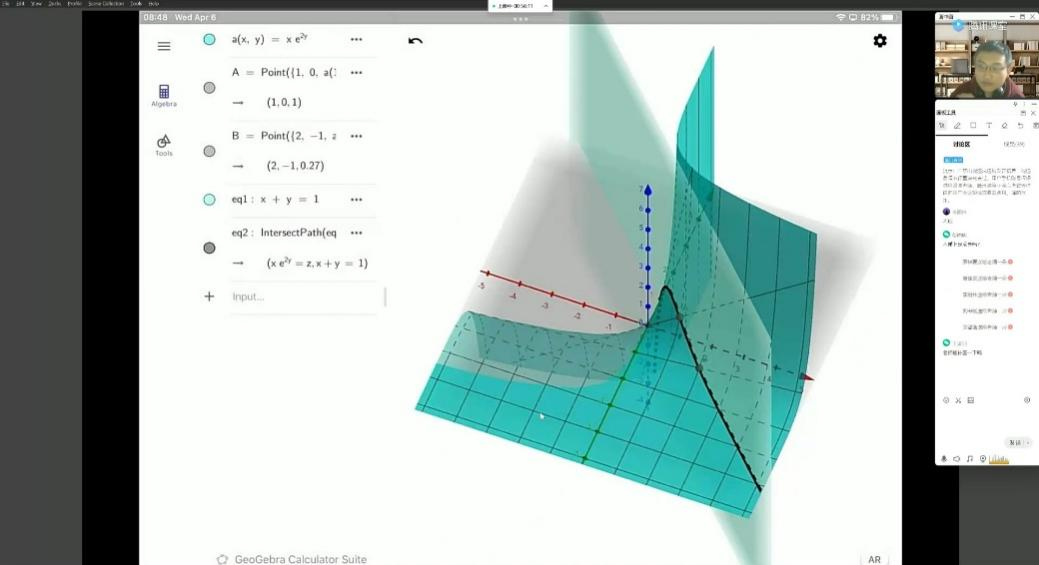Toggle visibility of function a(x, y)
The image size is (1039, 565).
pos(209,40)
